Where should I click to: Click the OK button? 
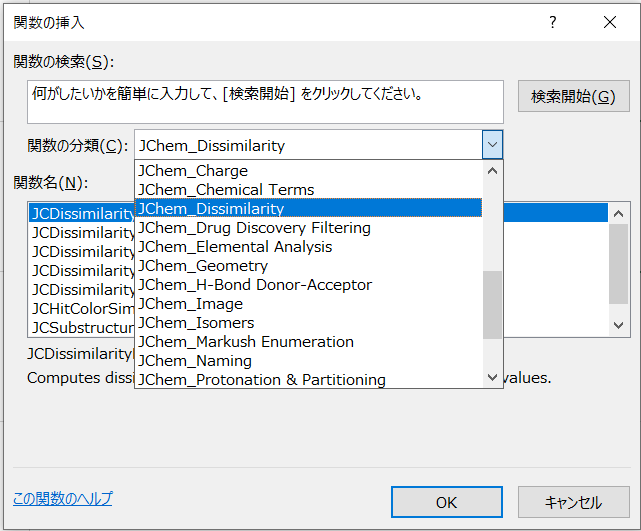coord(447,502)
